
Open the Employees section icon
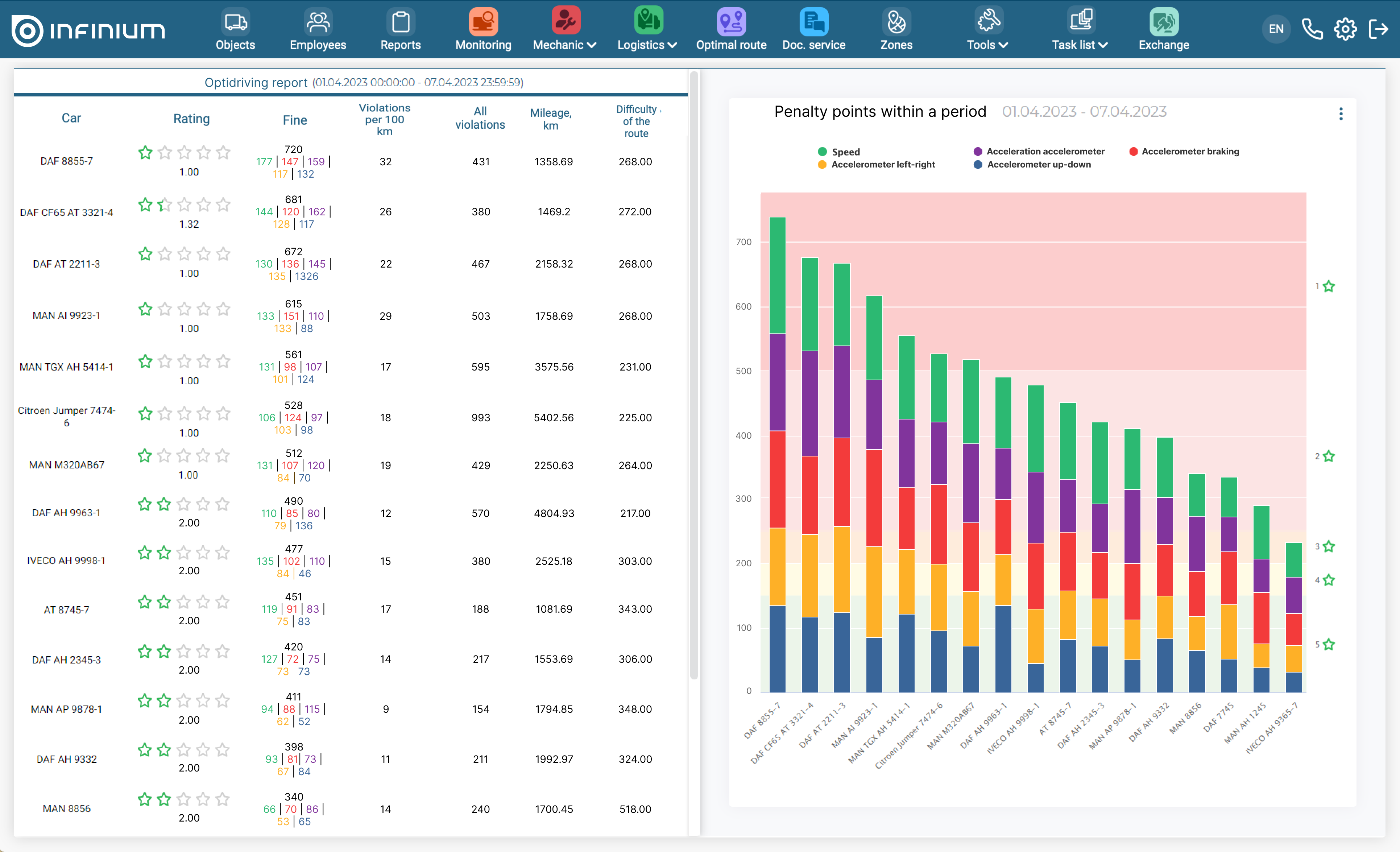318,22
